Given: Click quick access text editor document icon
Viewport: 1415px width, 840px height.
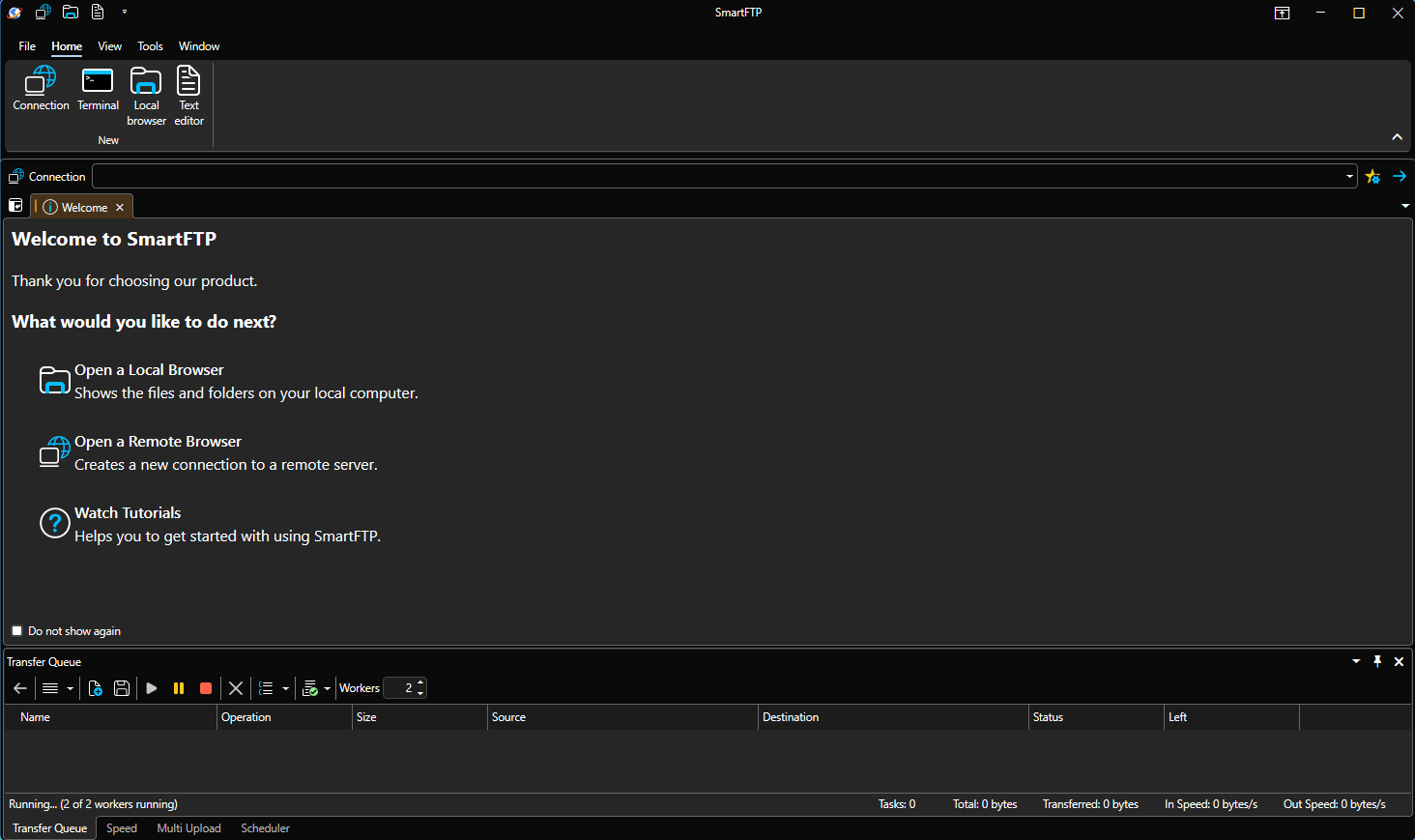Looking at the screenshot, I should (98, 13).
